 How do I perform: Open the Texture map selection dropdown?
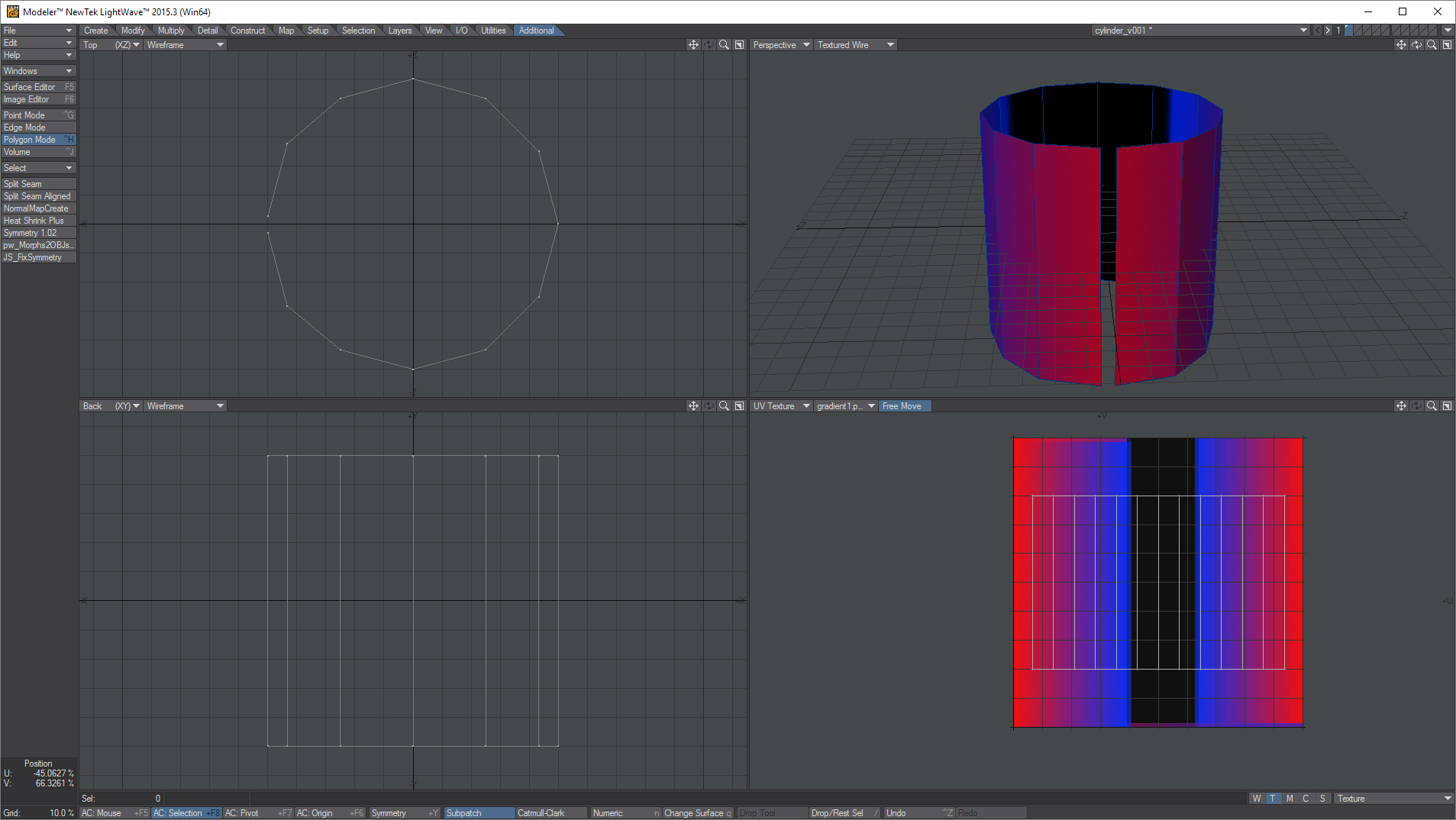click(x=1393, y=799)
